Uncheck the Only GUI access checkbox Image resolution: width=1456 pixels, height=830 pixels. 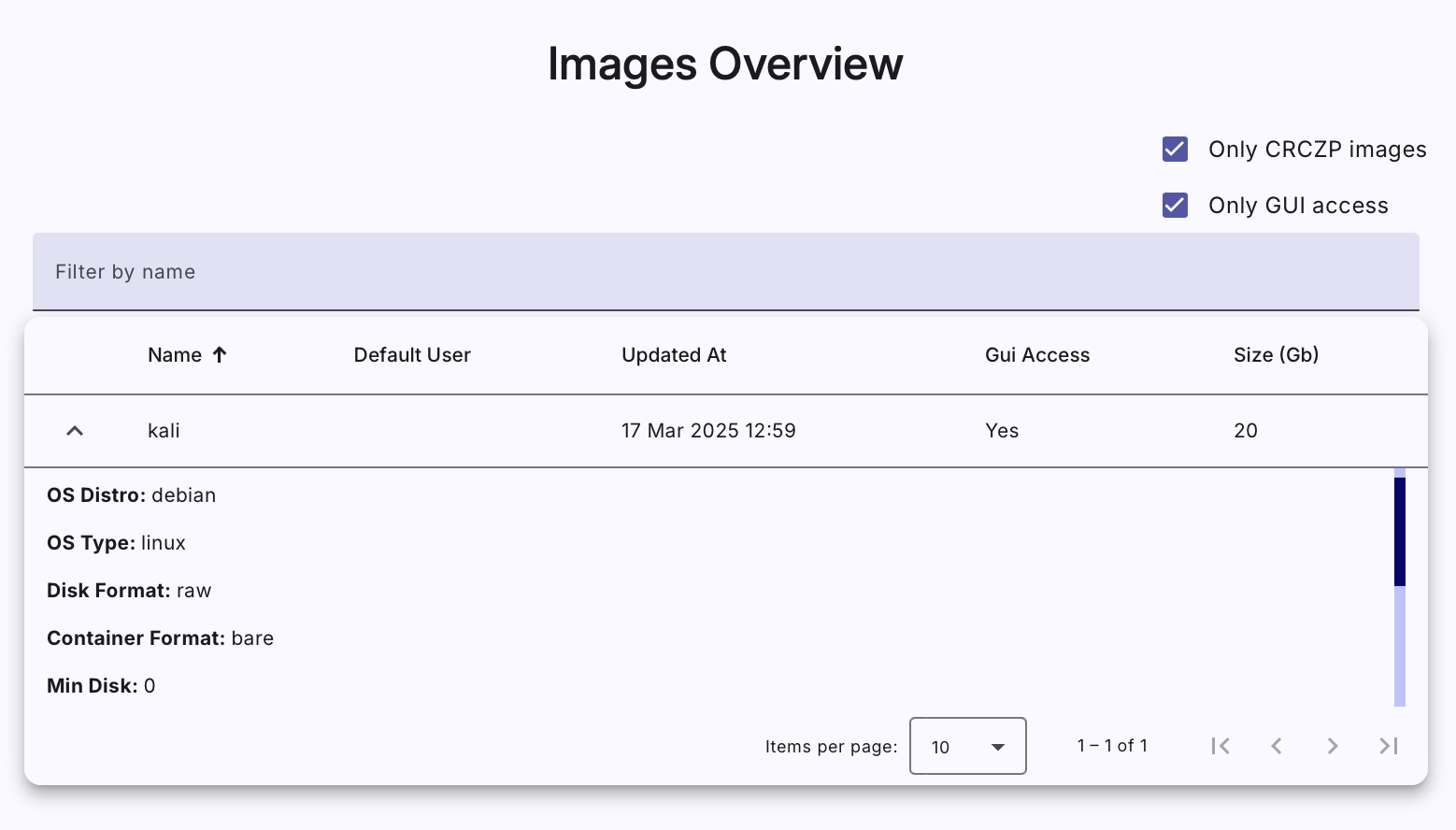click(1175, 206)
